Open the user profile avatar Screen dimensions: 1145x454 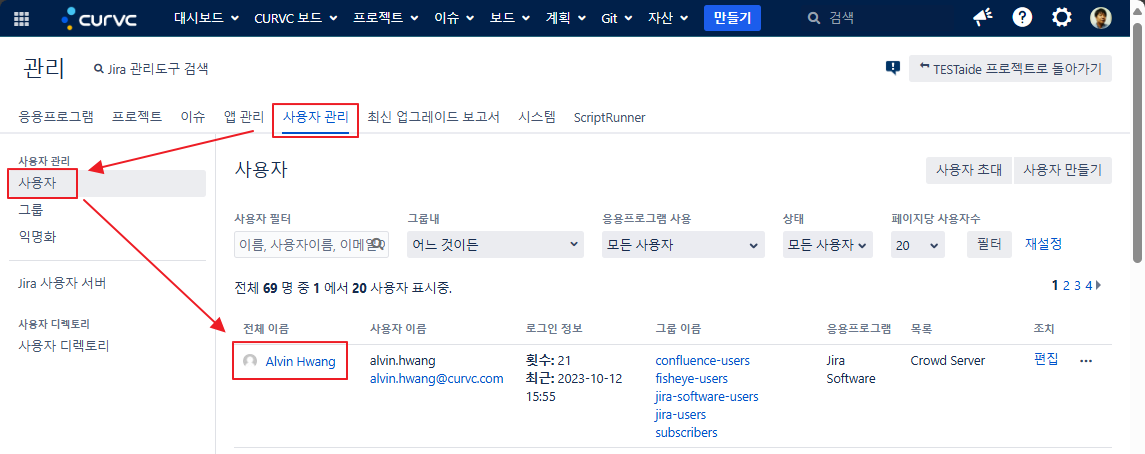(x=1100, y=18)
